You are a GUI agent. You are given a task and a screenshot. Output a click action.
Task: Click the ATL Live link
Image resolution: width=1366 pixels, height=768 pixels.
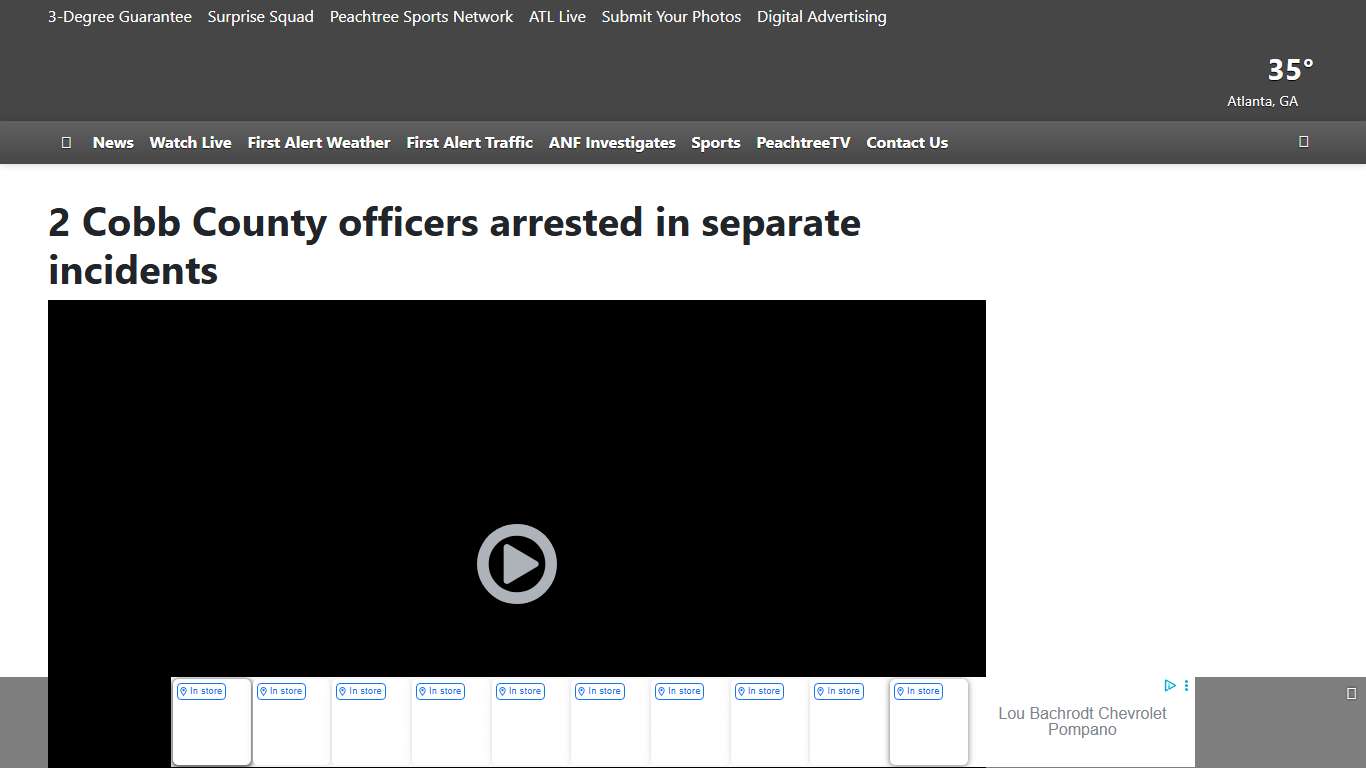tap(557, 17)
